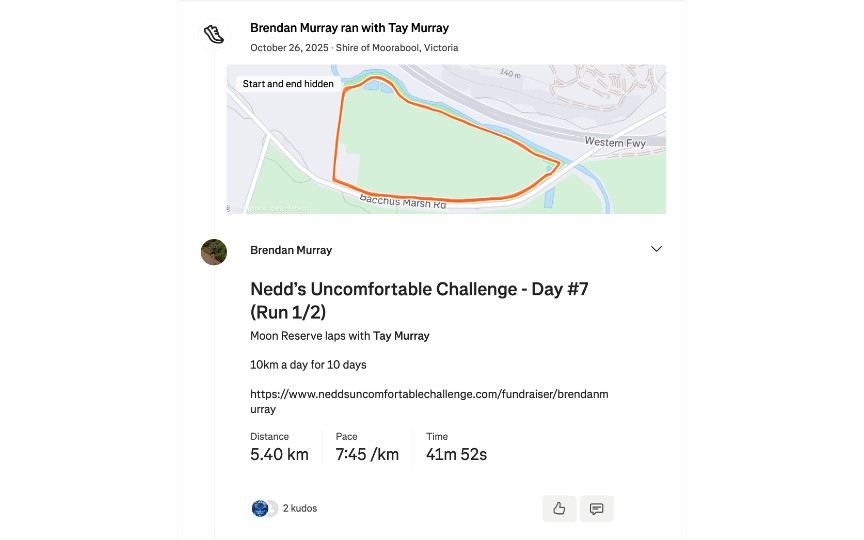Click the "10km a day for 10 days" text

(x=308, y=364)
